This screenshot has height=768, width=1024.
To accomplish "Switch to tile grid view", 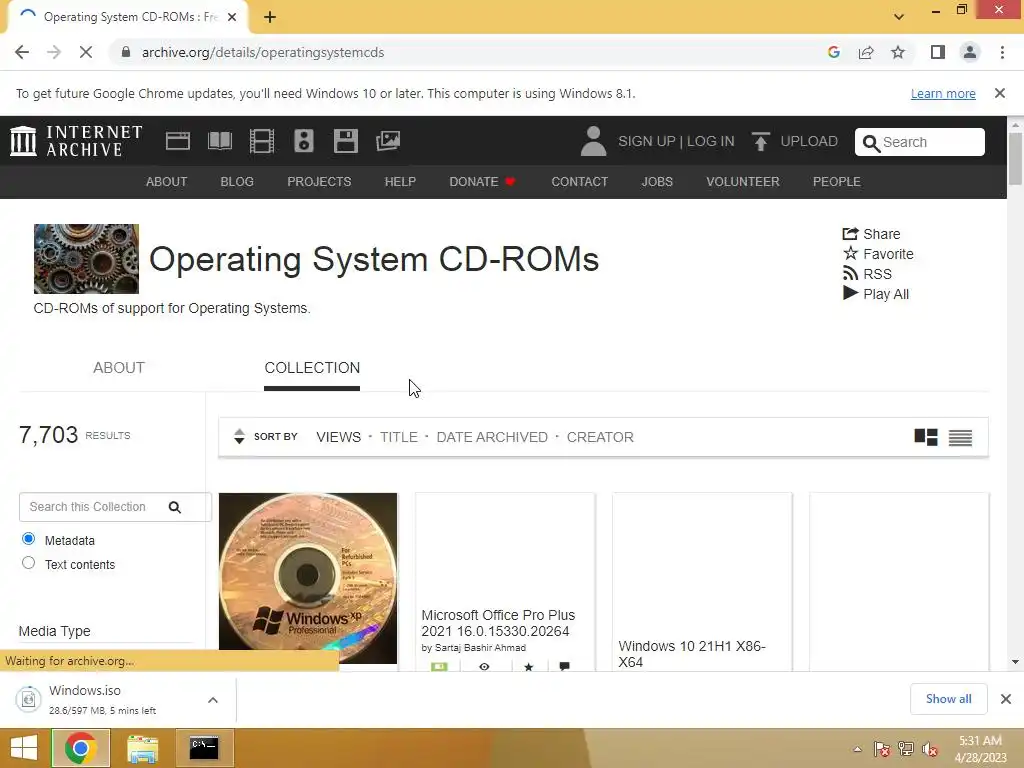I will pos(925,437).
